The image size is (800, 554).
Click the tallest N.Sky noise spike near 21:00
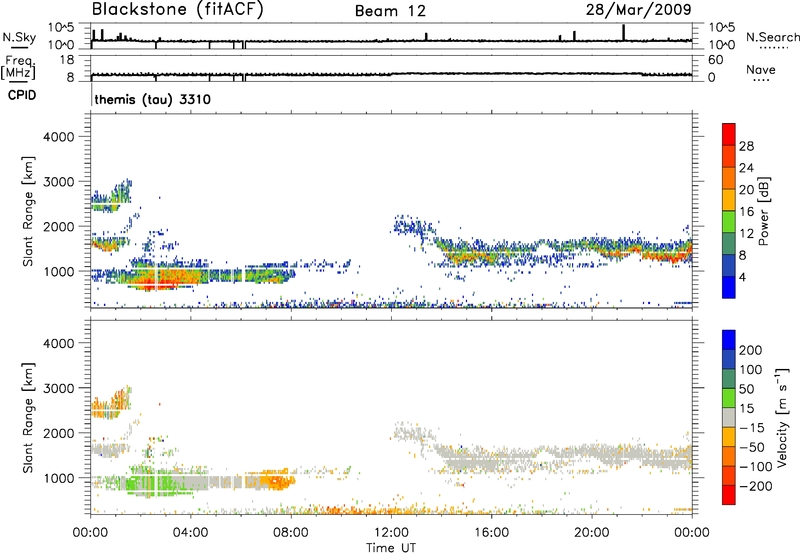(x=623, y=32)
